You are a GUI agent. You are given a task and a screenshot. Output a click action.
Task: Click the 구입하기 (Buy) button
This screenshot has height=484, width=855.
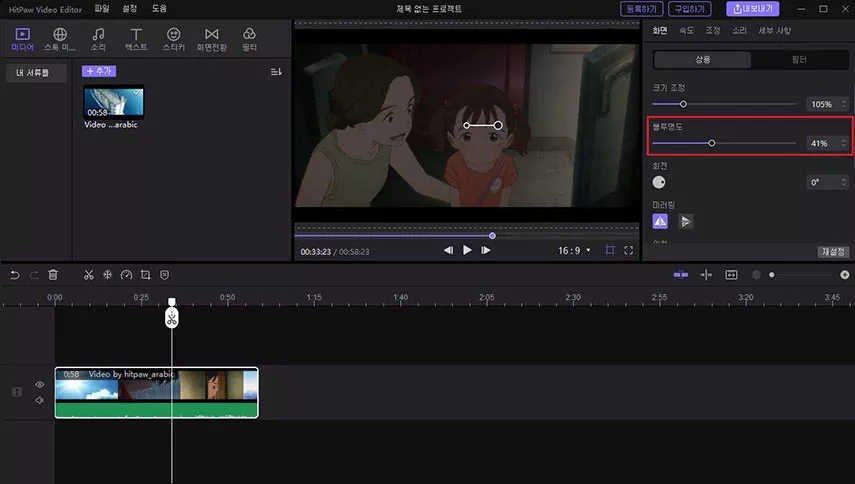click(x=690, y=9)
